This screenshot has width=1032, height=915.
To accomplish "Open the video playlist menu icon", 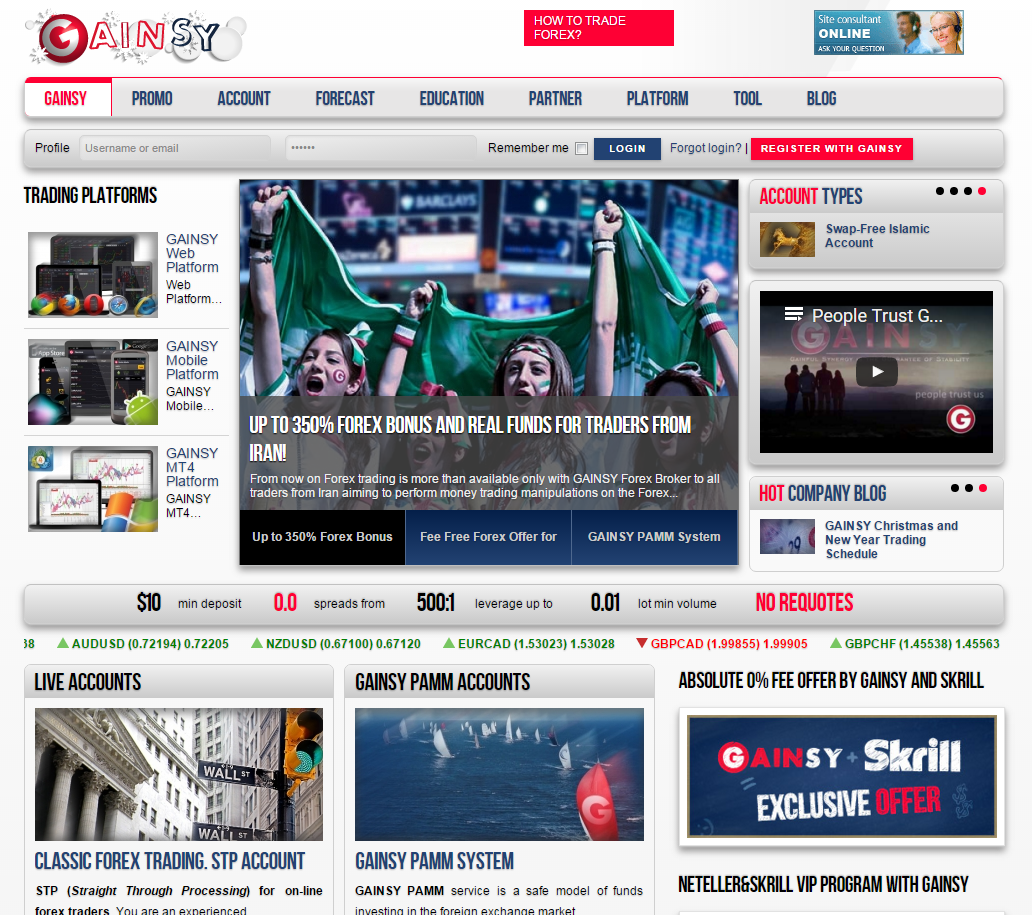I will [794, 314].
